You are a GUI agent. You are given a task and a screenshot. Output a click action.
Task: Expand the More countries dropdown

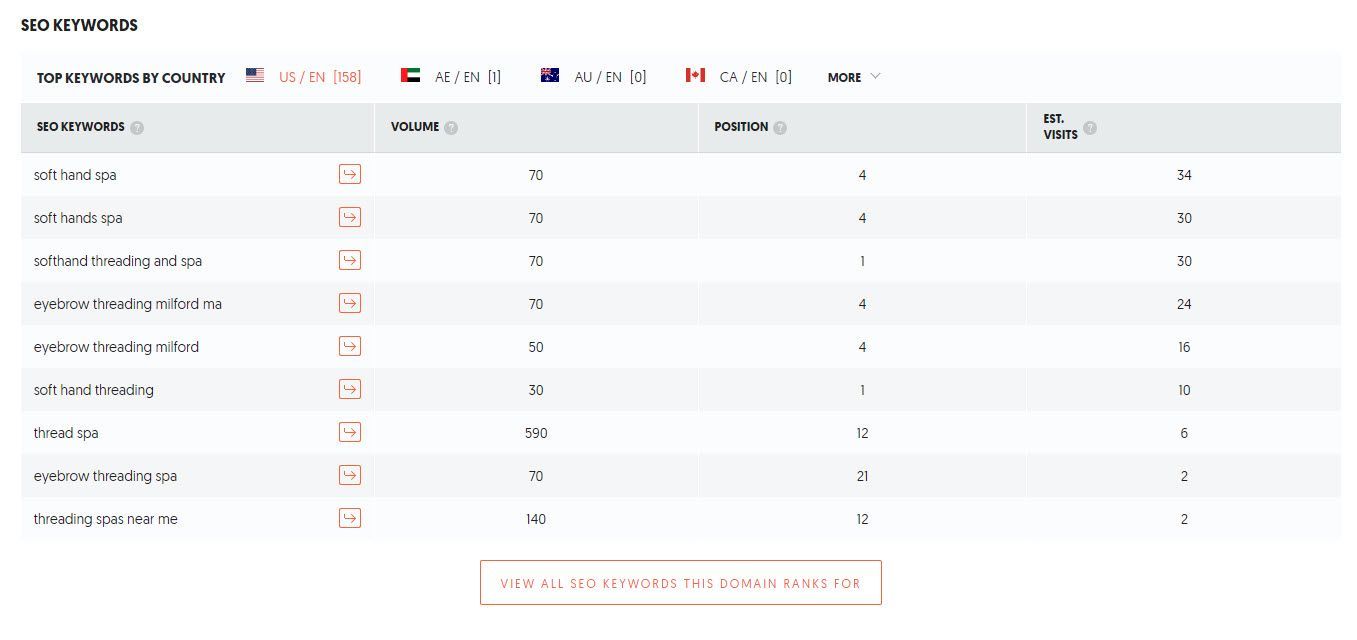(854, 77)
